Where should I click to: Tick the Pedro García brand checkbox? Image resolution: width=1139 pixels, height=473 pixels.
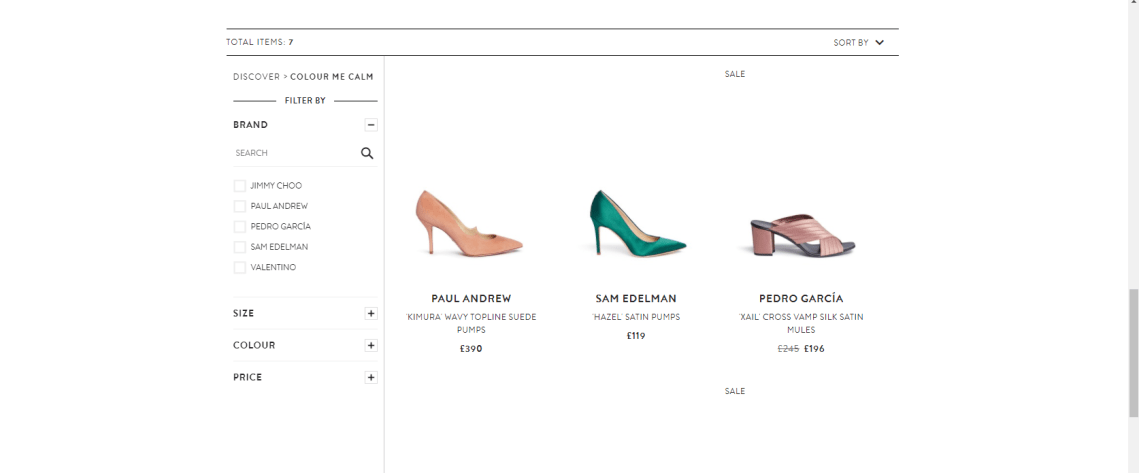click(240, 226)
